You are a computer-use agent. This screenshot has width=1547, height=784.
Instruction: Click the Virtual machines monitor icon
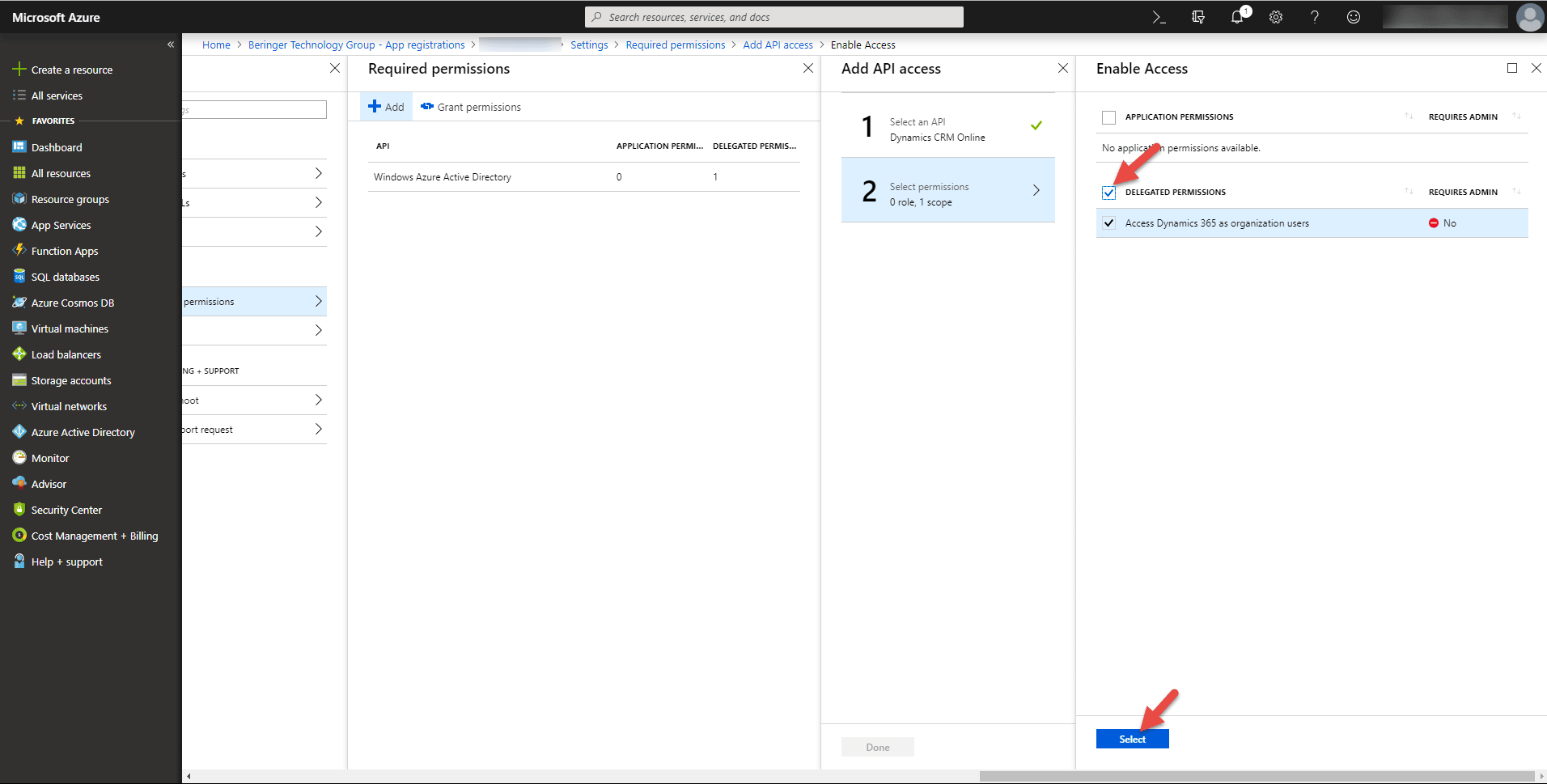(19, 328)
